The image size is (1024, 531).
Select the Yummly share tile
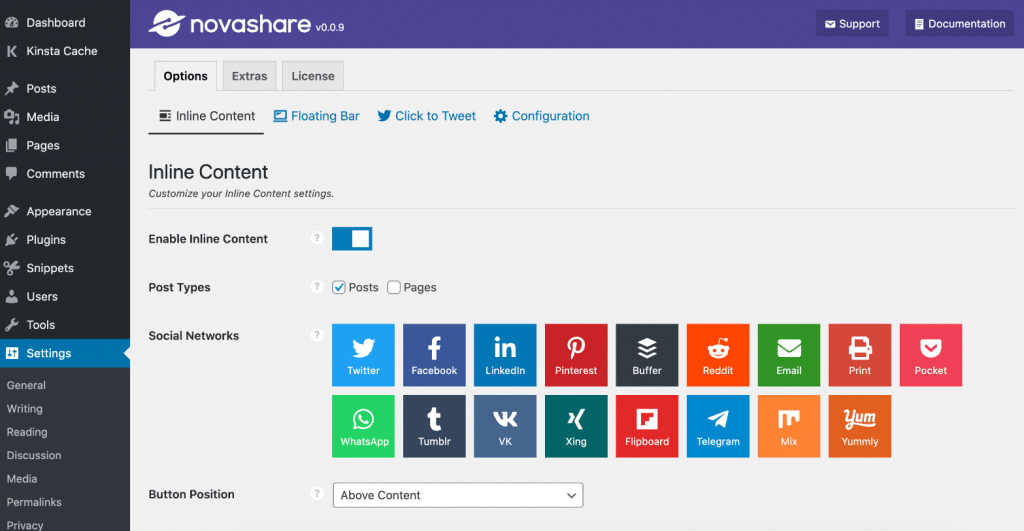click(859, 426)
